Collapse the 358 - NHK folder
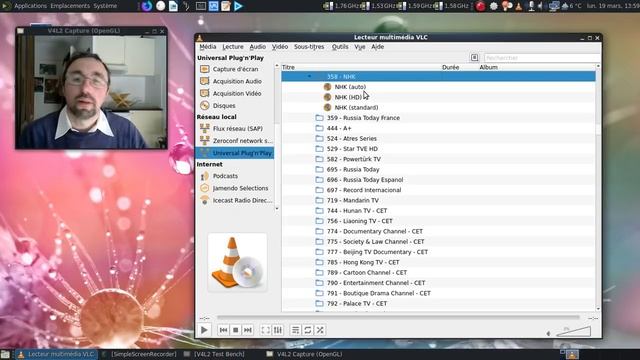This screenshot has width=640, height=360. coord(309,76)
